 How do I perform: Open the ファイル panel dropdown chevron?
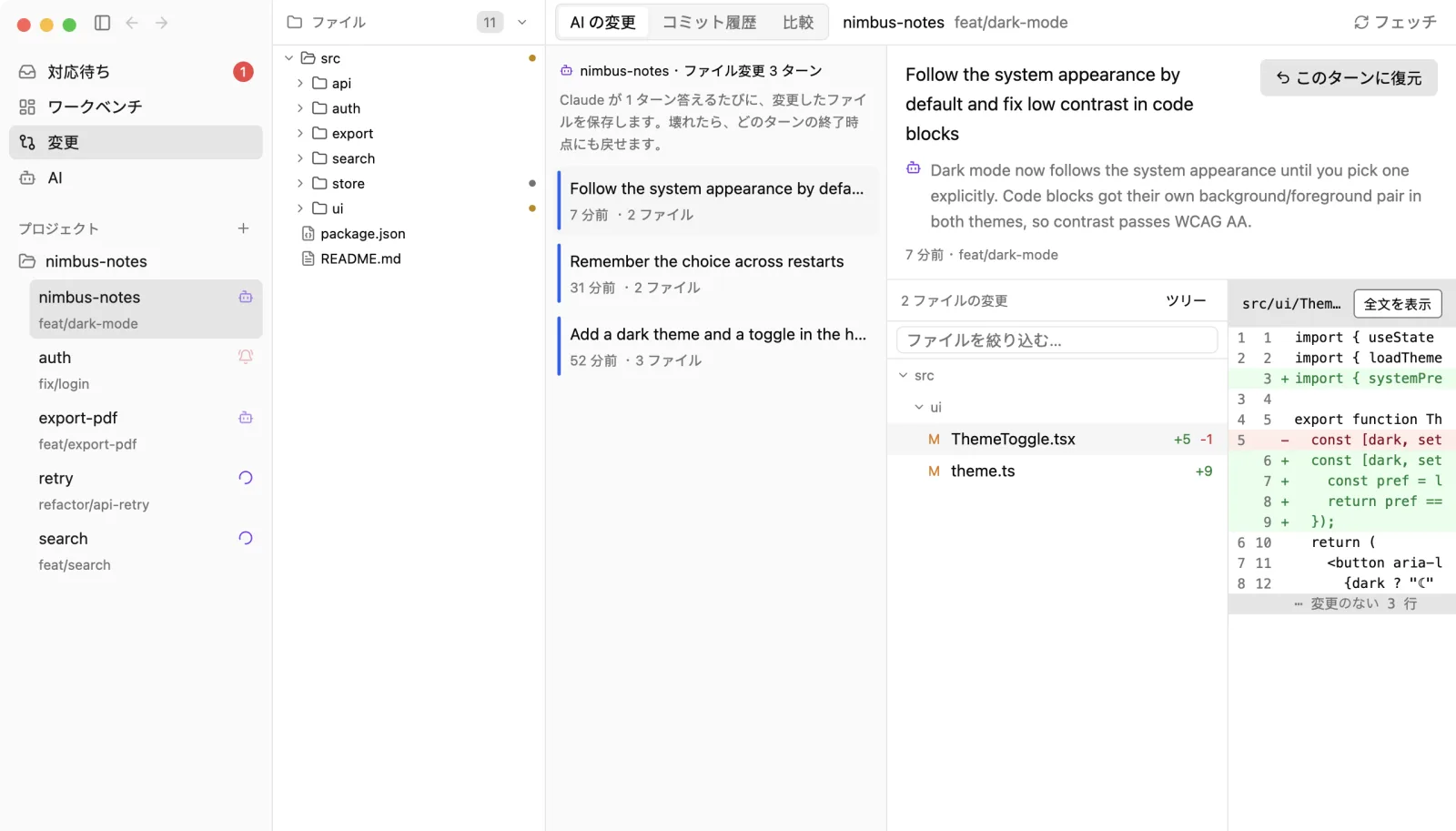coord(522,23)
